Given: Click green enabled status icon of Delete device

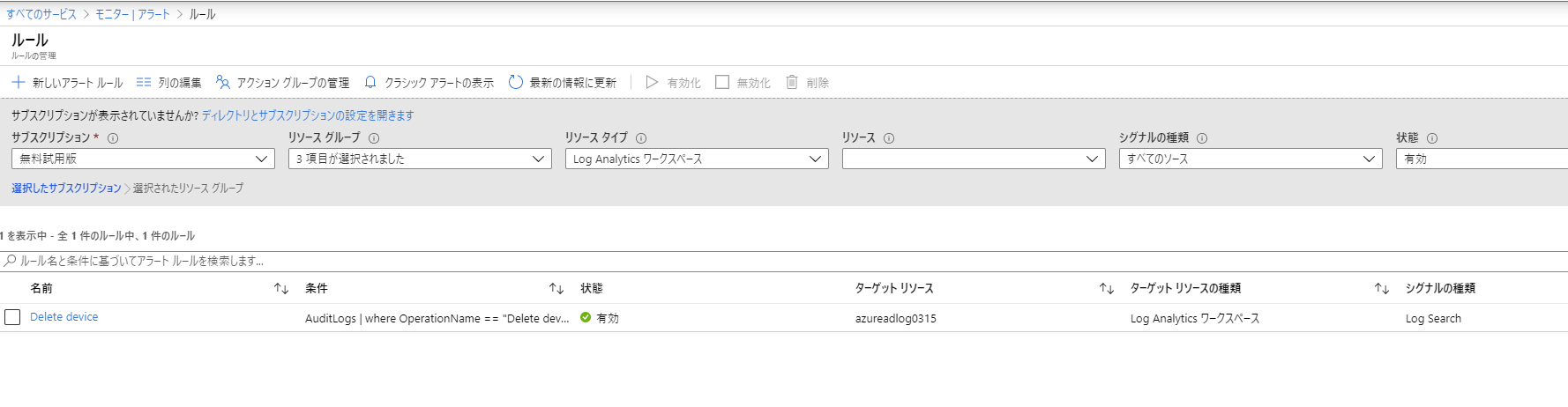Looking at the screenshot, I should coord(586,317).
